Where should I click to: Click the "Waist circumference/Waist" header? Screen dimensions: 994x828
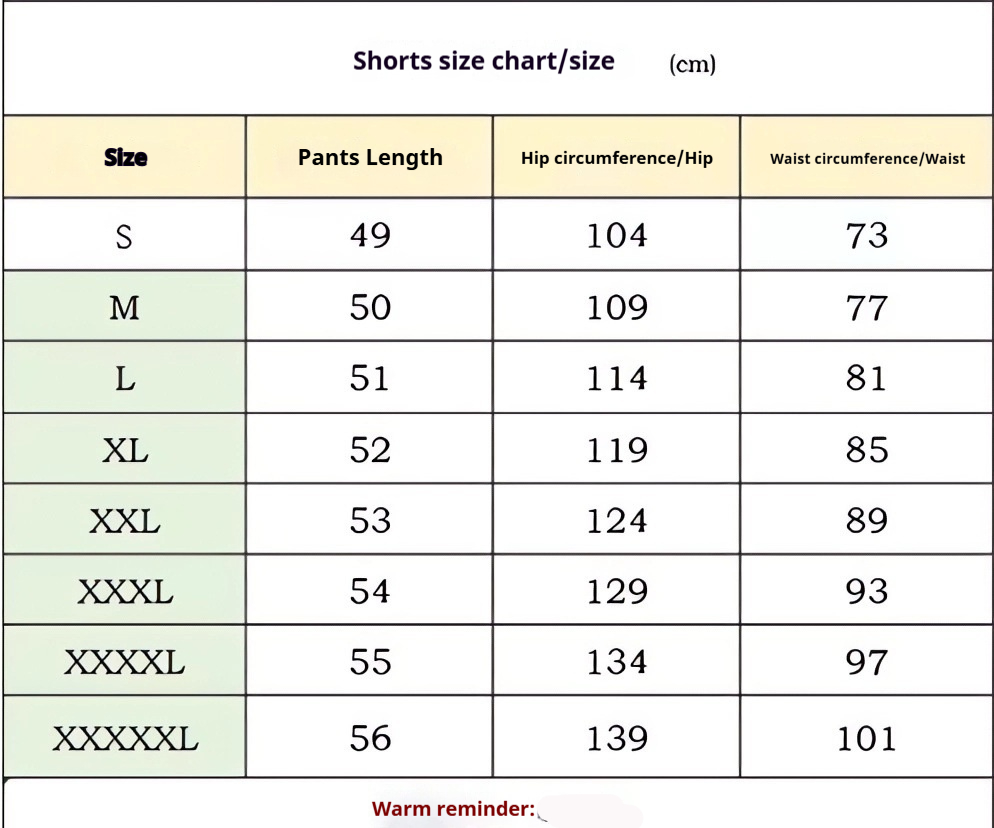point(867,158)
